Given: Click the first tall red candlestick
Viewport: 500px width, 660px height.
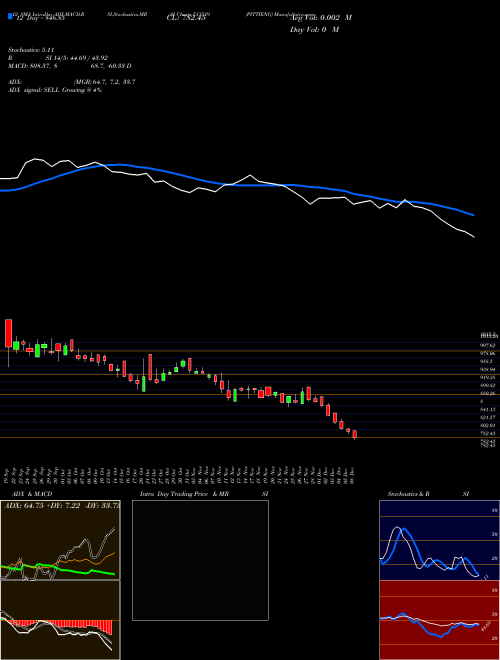Looking at the screenshot, I should (8, 333).
